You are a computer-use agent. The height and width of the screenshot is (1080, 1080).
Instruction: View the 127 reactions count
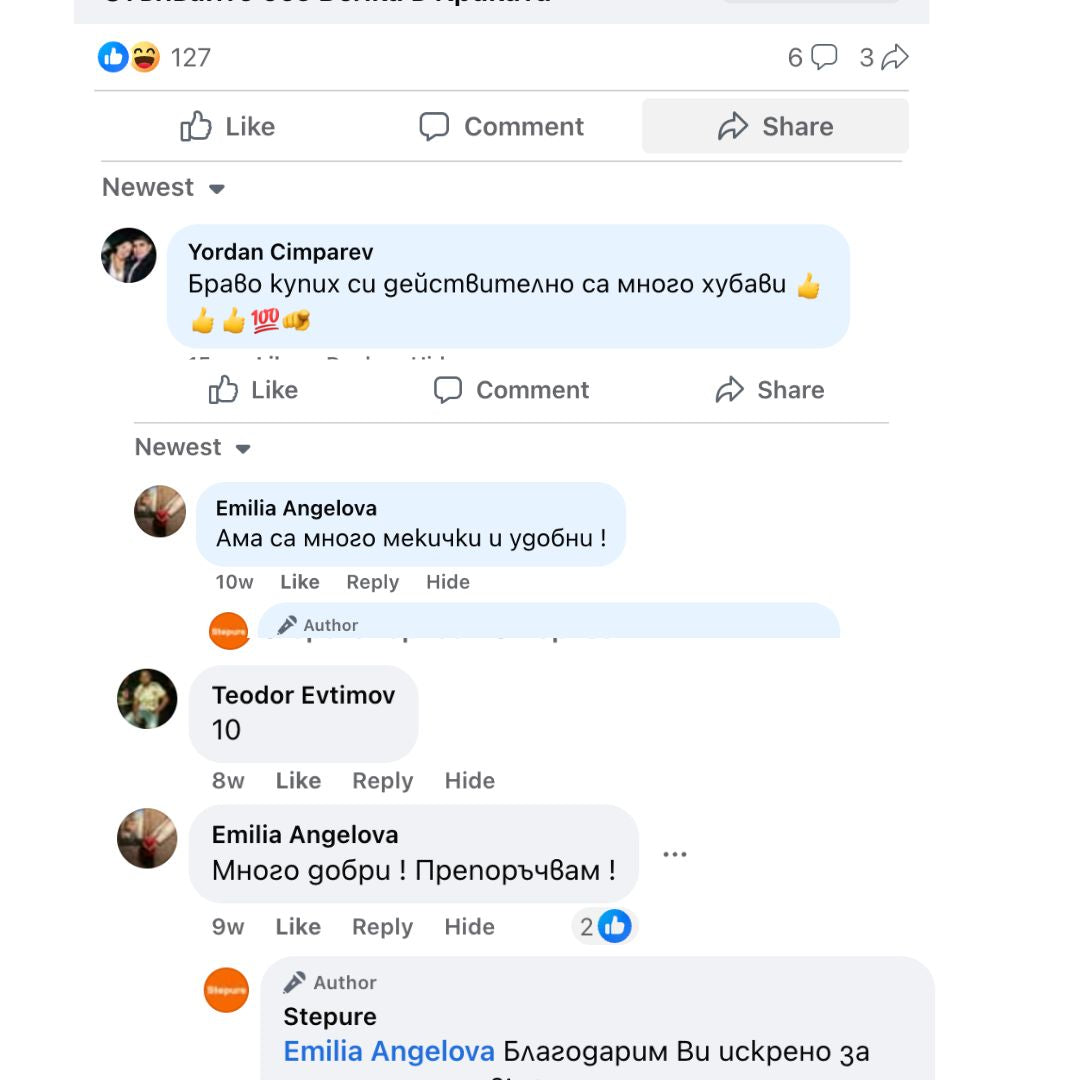tap(188, 57)
